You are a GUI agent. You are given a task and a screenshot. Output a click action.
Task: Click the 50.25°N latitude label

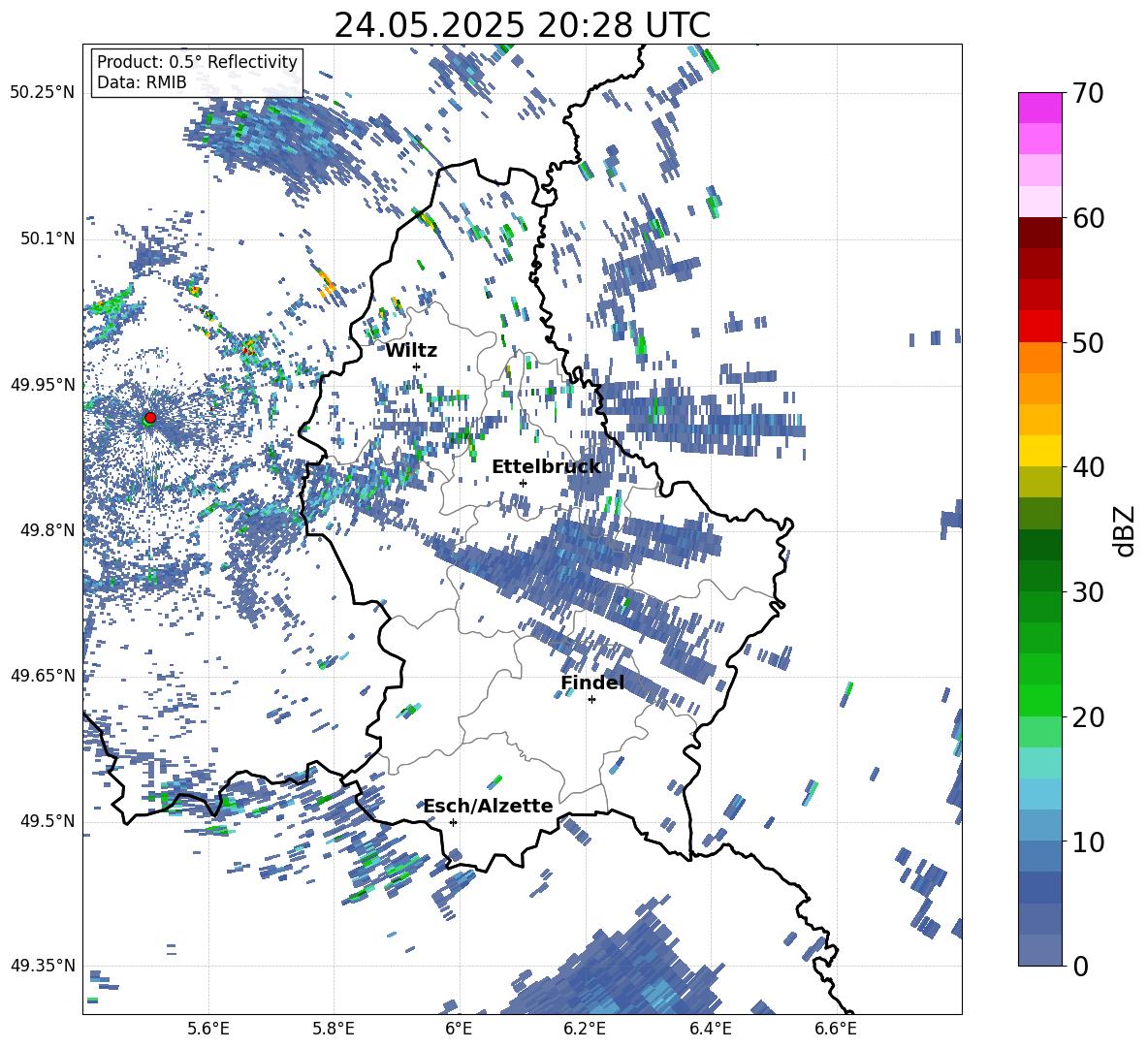tap(43, 93)
